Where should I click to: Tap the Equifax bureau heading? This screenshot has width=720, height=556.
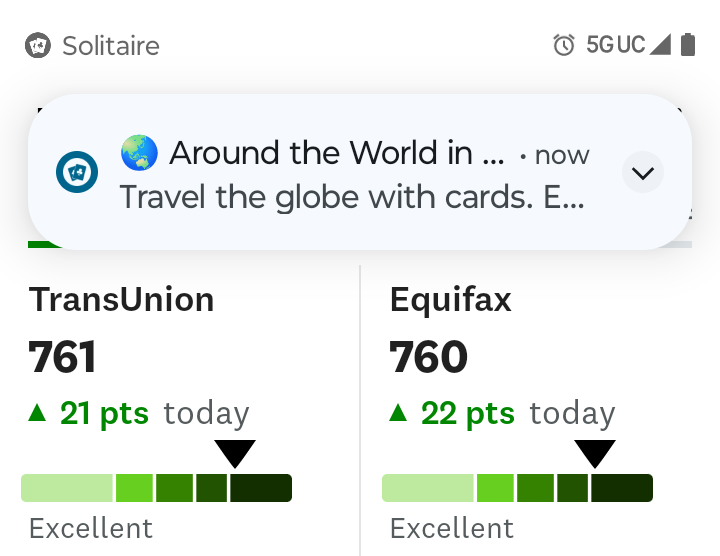click(451, 299)
